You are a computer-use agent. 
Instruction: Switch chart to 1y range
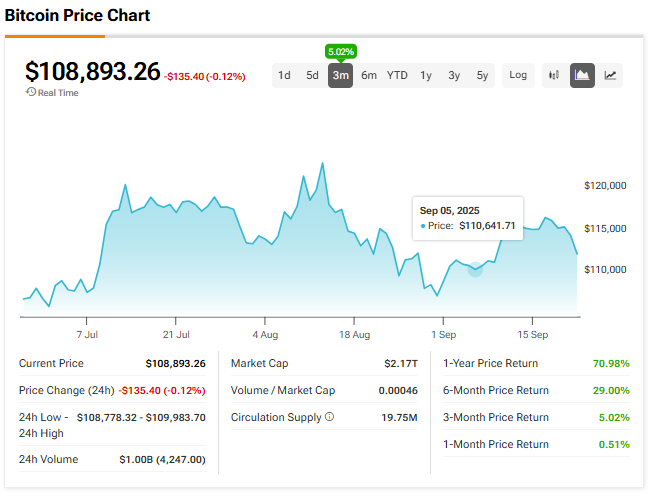426,75
